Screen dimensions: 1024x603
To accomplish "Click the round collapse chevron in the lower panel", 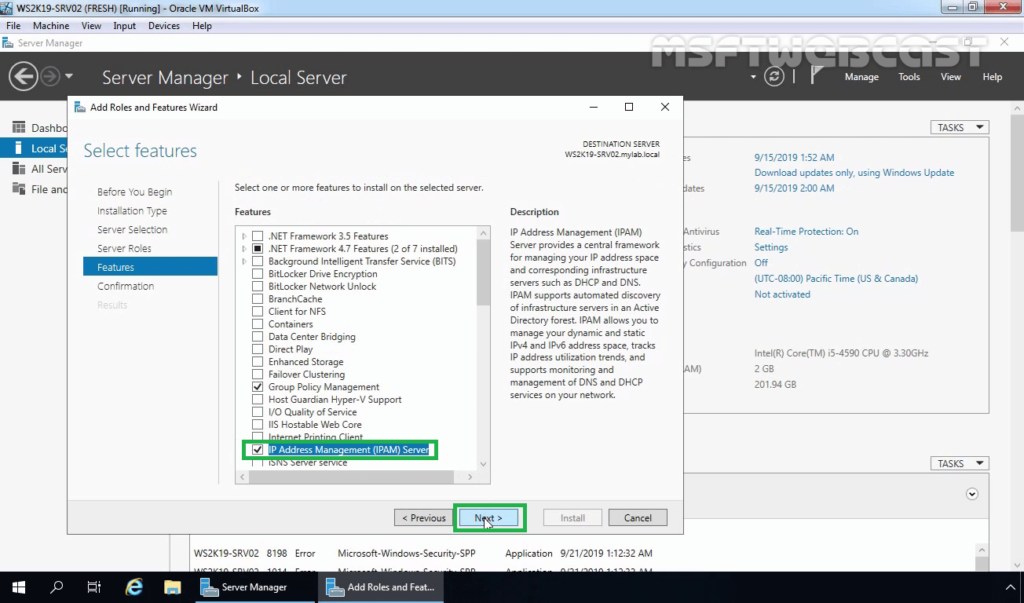I will 972,494.
